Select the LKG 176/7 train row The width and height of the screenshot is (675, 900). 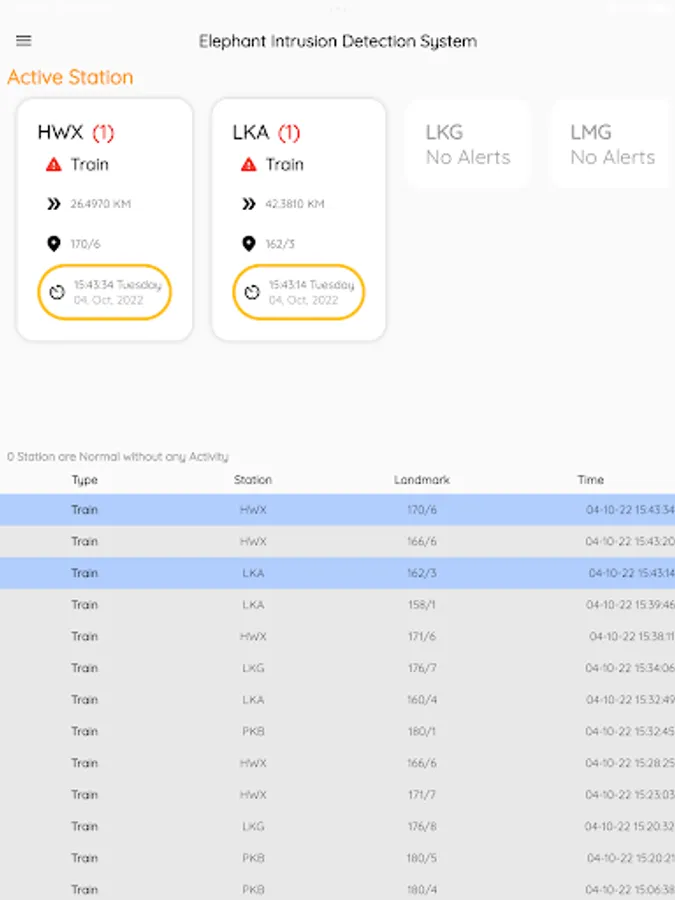pos(337,668)
